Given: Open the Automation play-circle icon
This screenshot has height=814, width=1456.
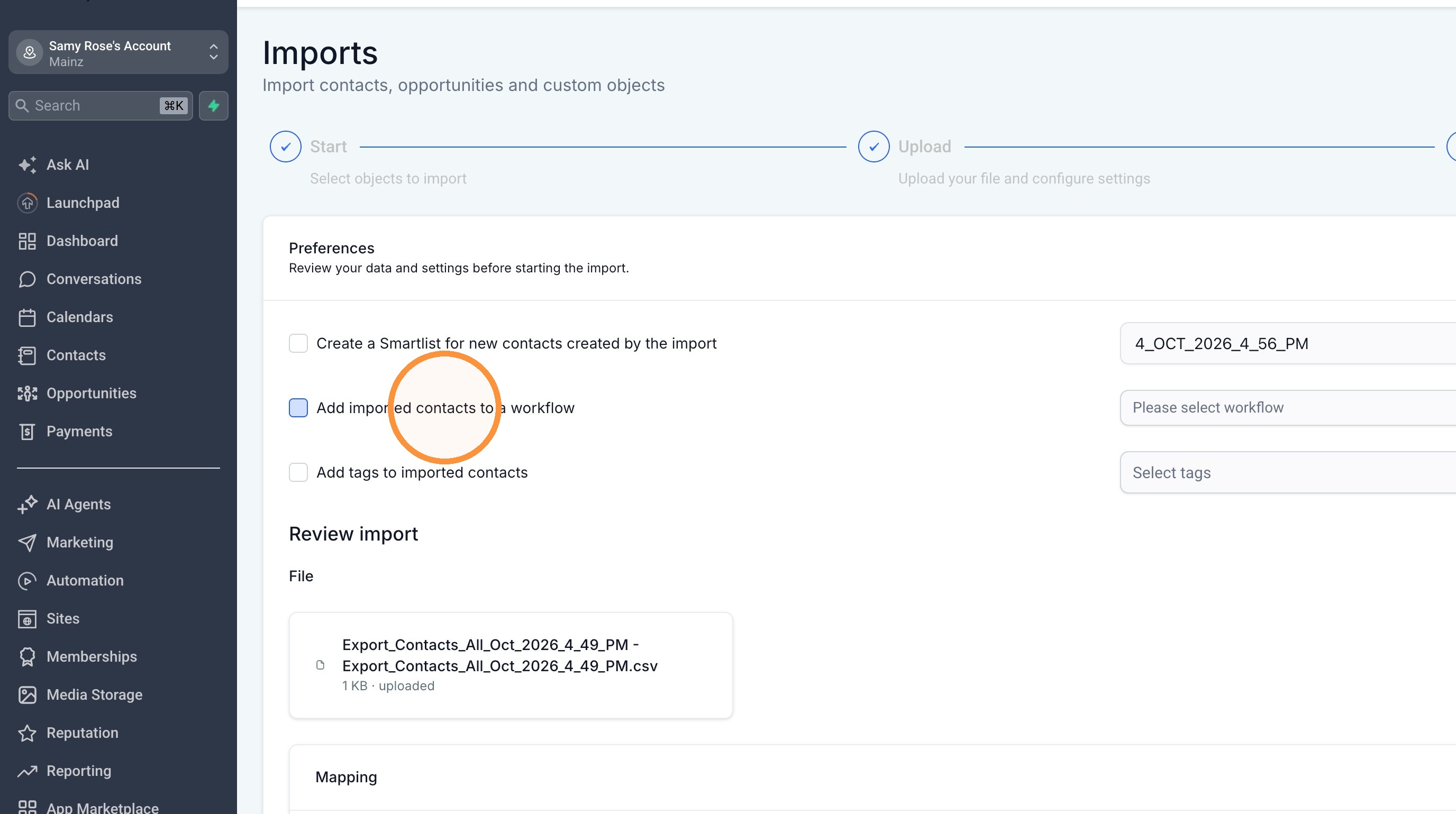Looking at the screenshot, I should click(27, 581).
